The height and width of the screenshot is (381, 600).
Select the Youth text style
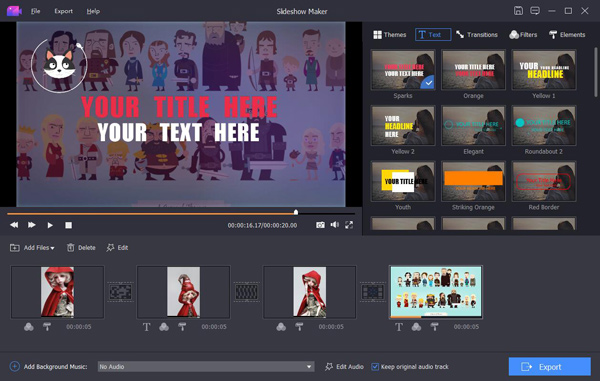click(x=403, y=181)
